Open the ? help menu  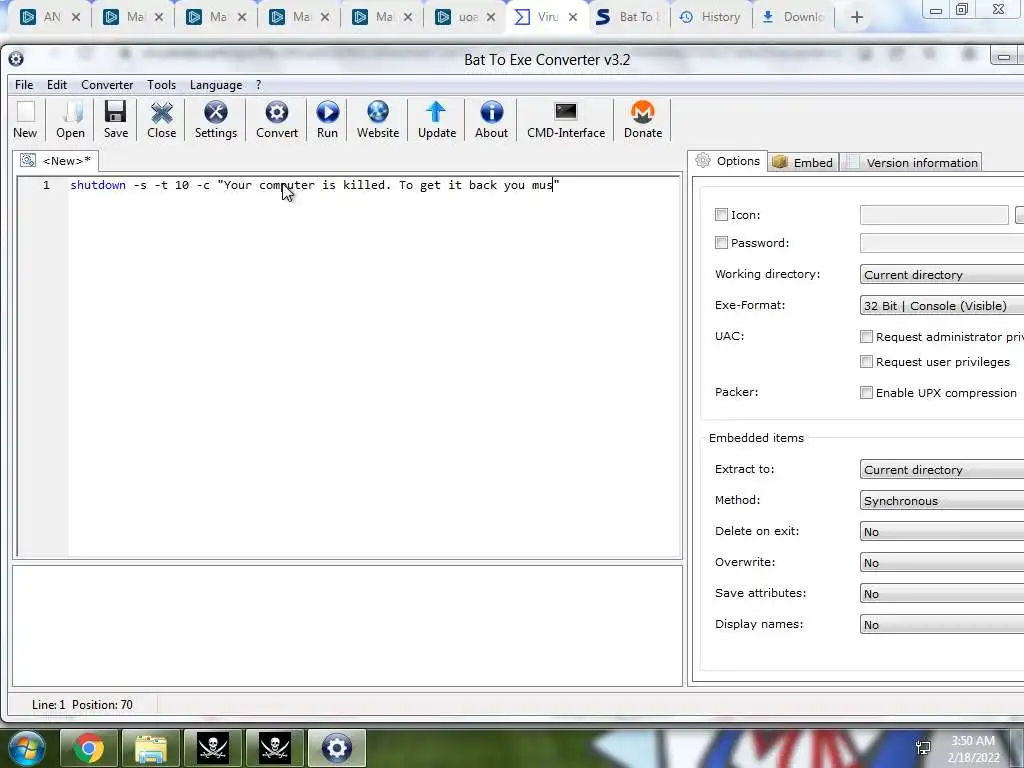(259, 85)
